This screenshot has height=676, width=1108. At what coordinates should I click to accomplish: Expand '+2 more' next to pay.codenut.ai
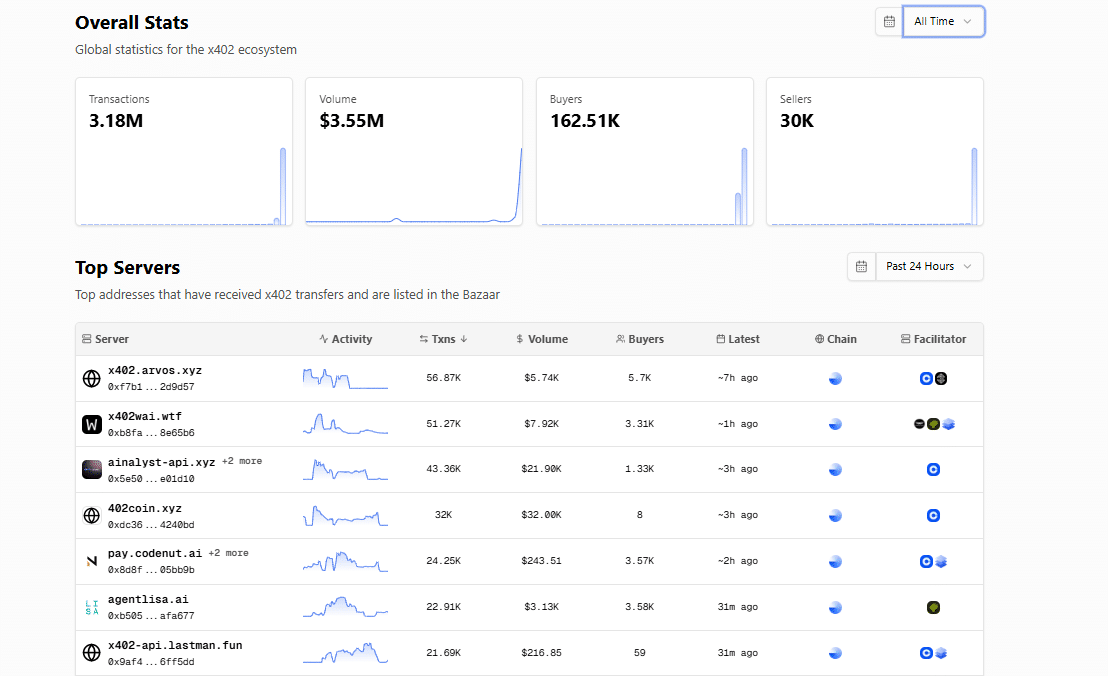[229, 553]
